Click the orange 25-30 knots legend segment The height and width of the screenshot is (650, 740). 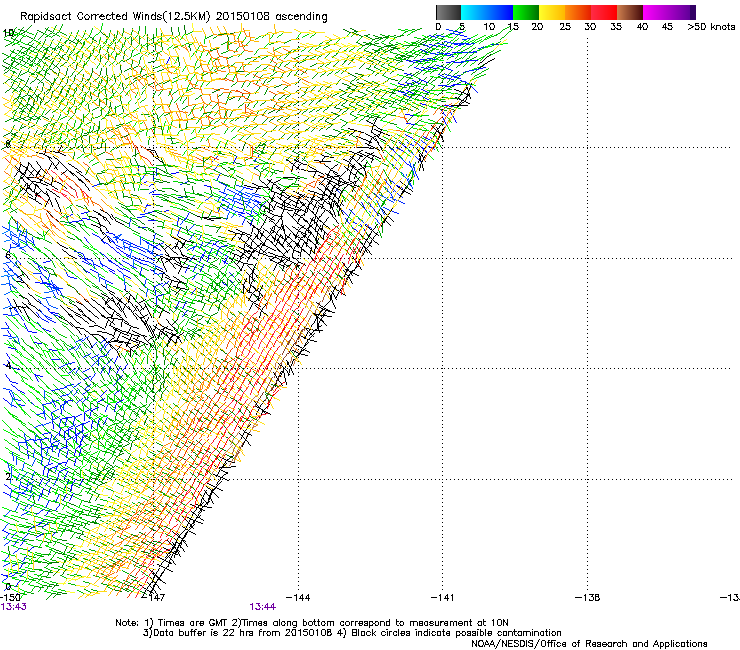point(578,12)
